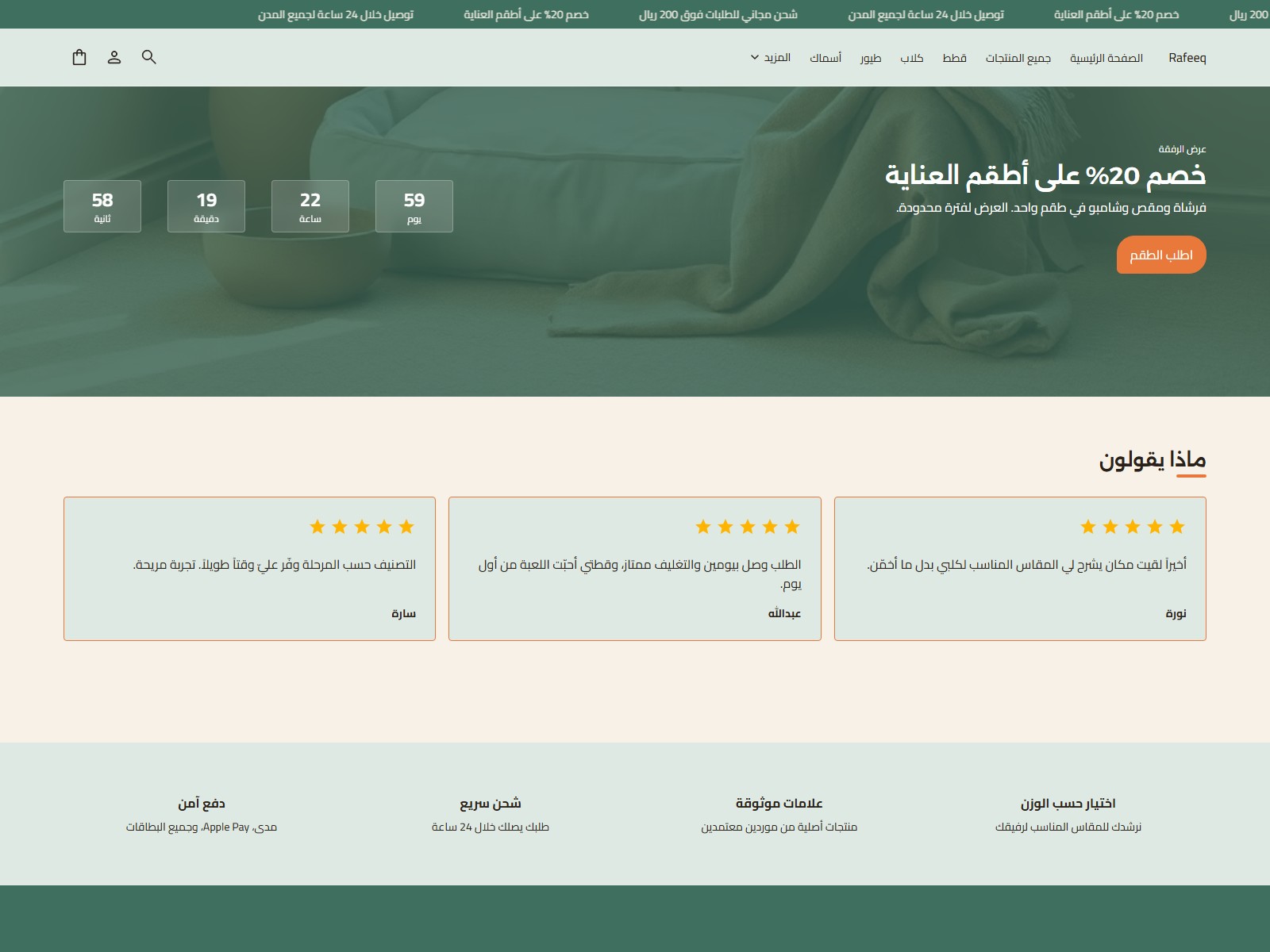Image resolution: width=1270 pixels, height=952 pixels.
Task: Go to قطط menu item
Action: [954, 58]
